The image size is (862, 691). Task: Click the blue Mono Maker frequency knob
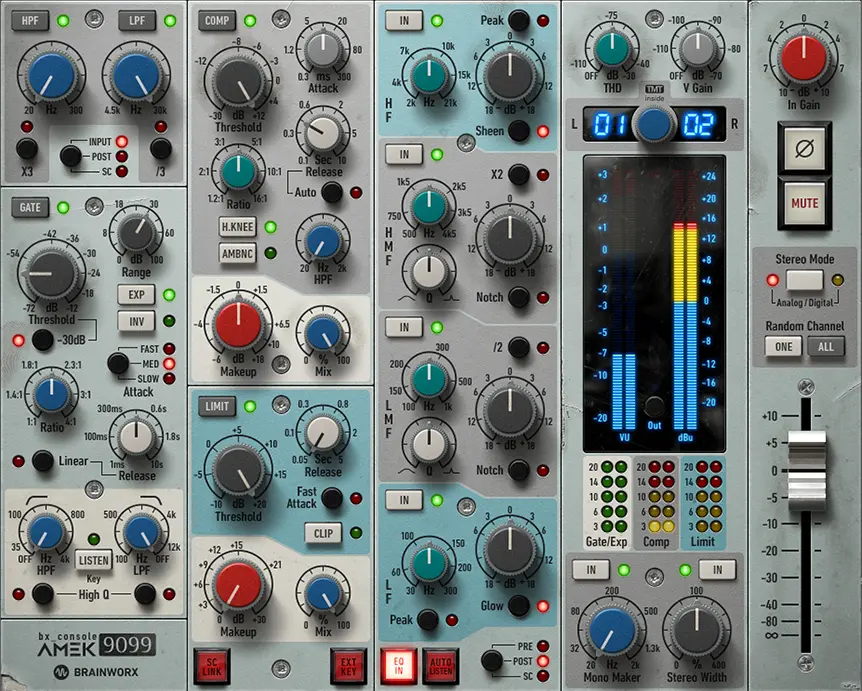coord(612,630)
